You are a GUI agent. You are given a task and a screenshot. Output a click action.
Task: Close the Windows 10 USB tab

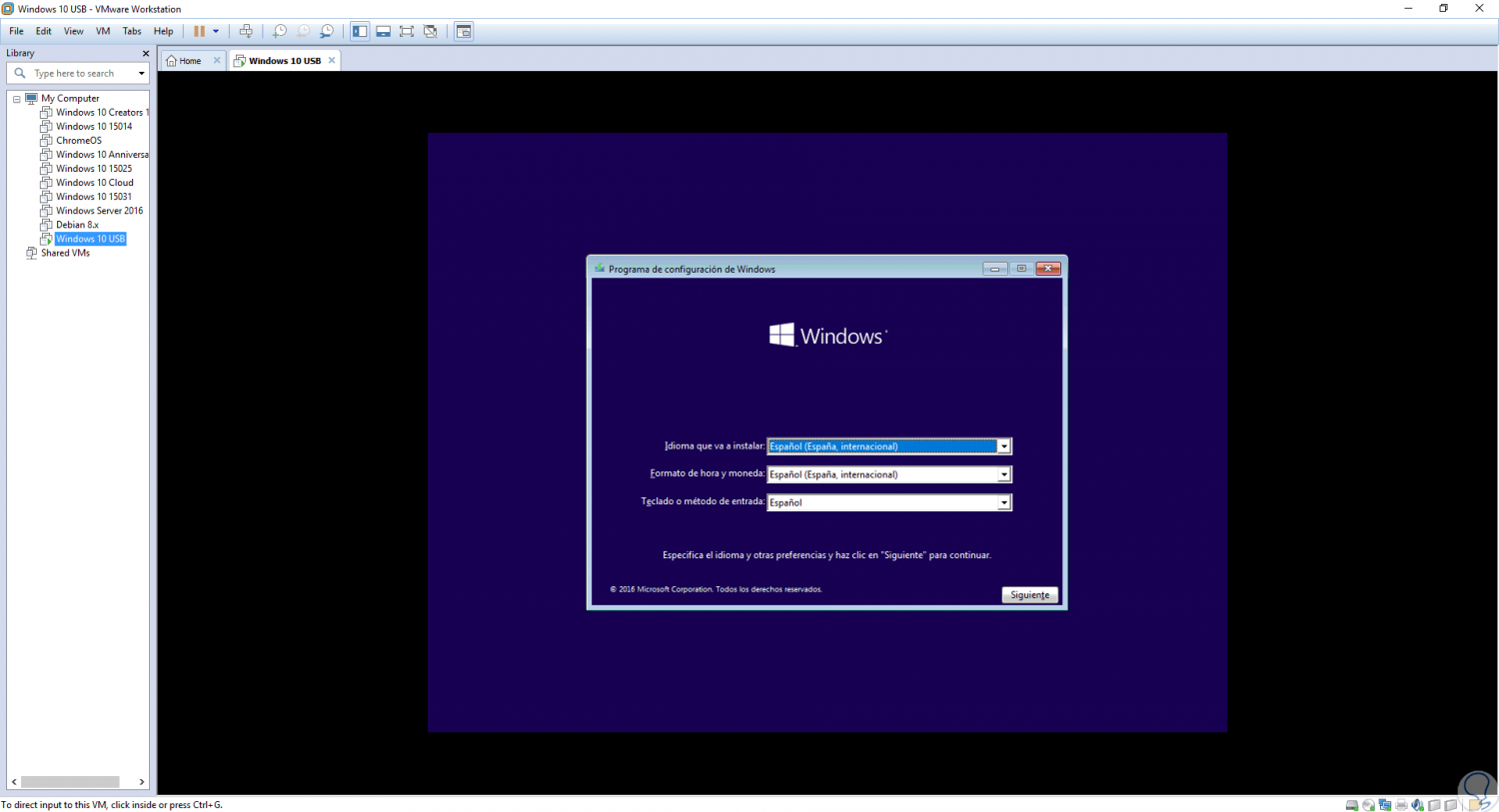click(x=332, y=60)
